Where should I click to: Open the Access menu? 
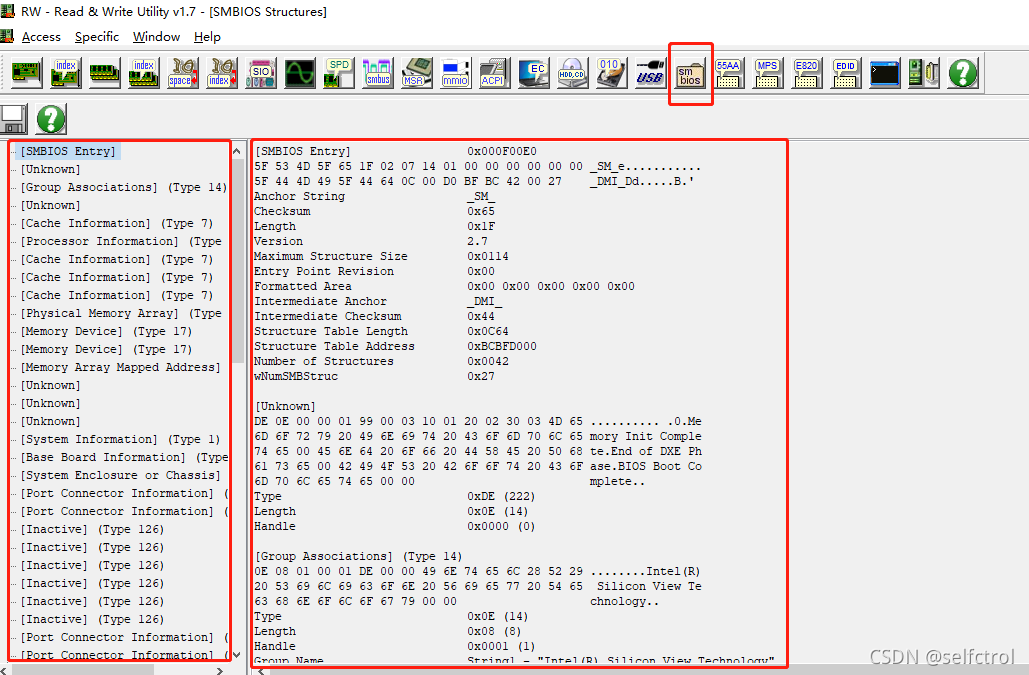[41, 37]
